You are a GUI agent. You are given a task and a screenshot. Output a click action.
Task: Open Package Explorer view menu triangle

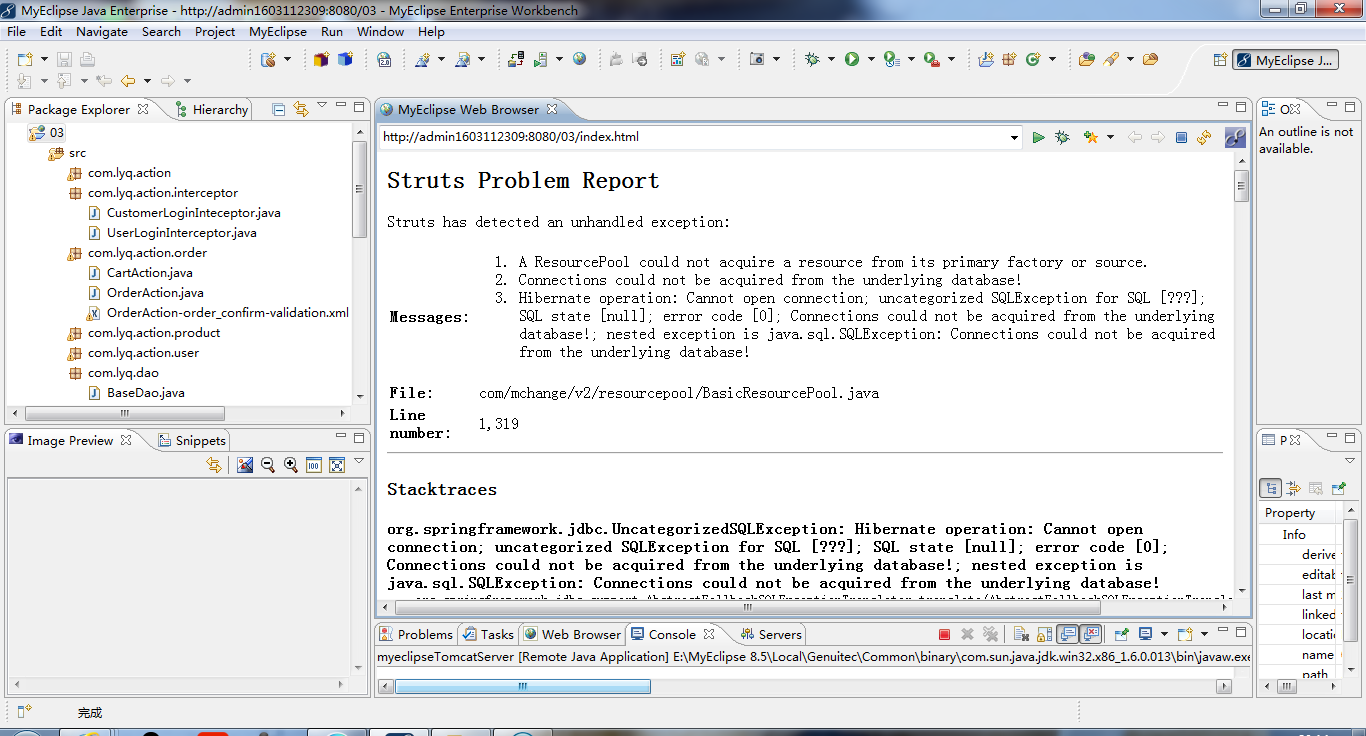[x=322, y=105]
